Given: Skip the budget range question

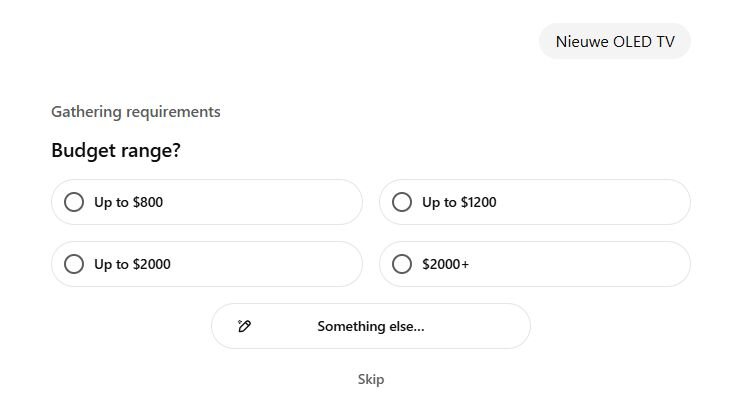Looking at the screenshot, I should tap(370, 379).
